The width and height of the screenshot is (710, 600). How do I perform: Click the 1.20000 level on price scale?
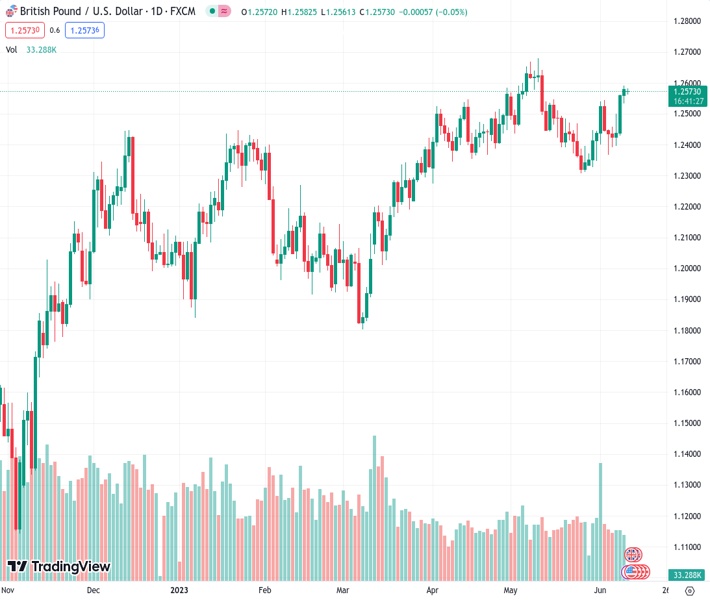[x=685, y=268]
